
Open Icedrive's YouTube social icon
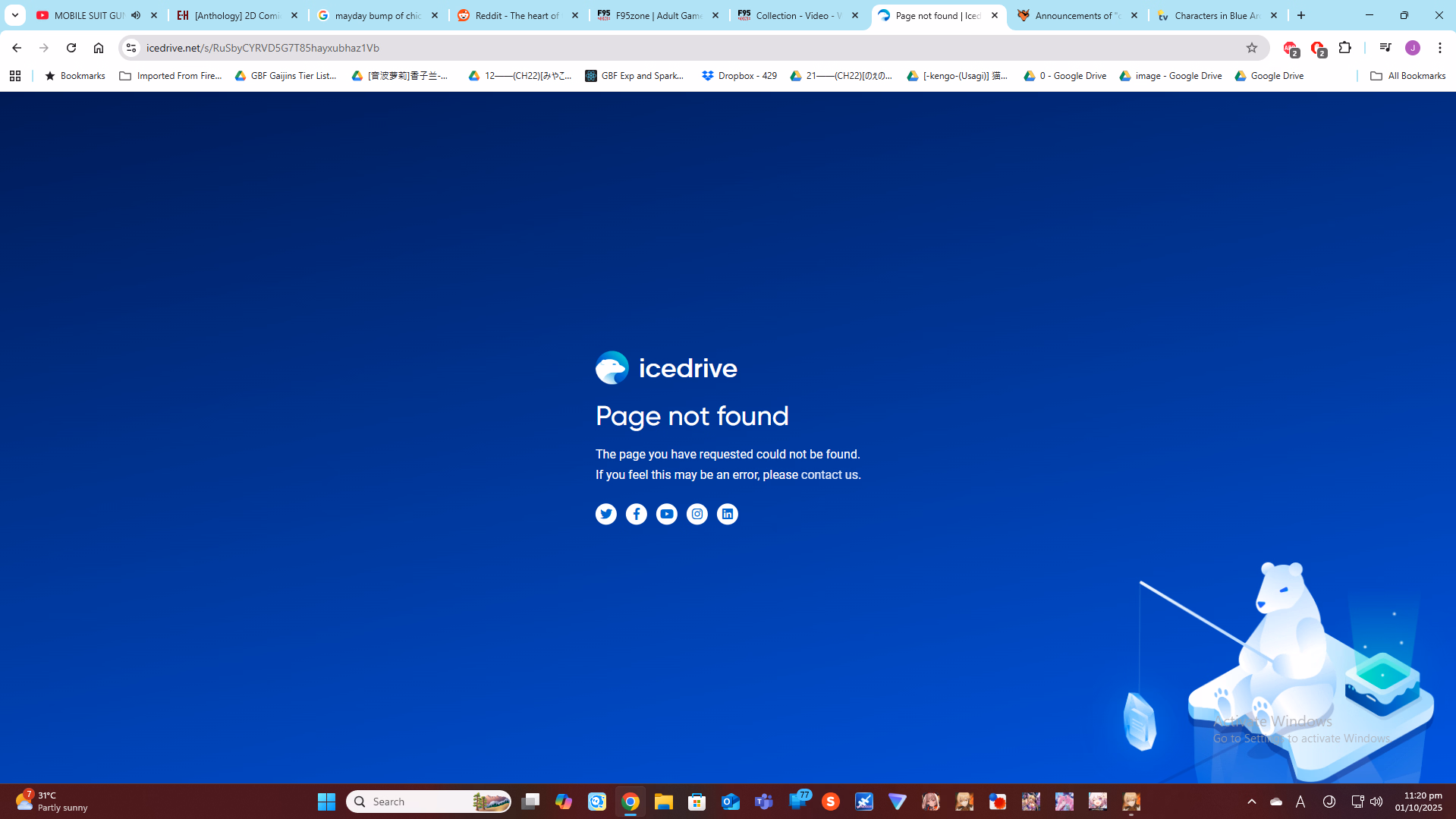[666, 514]
